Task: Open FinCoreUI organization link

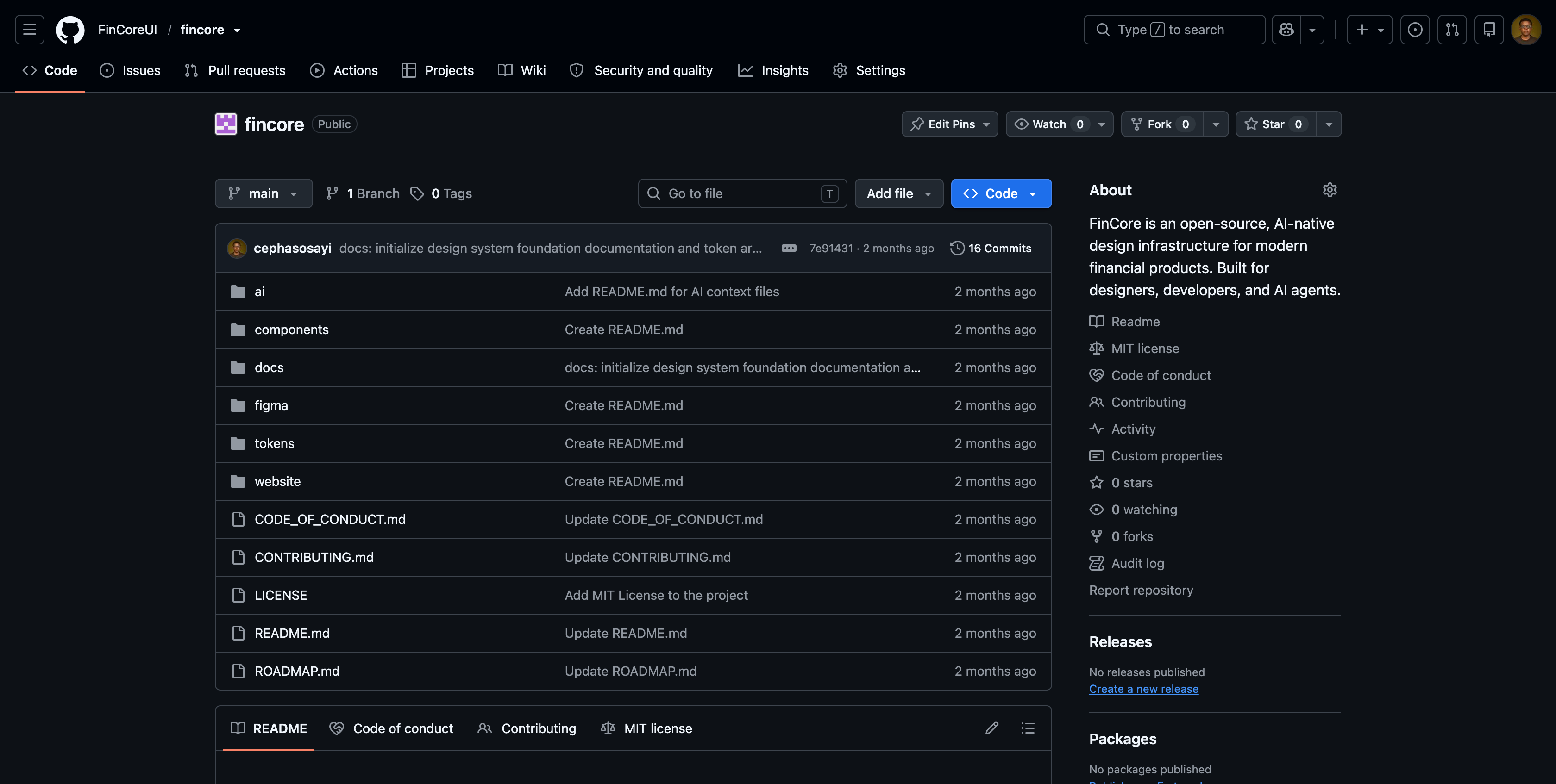Action: click(127, 30)
